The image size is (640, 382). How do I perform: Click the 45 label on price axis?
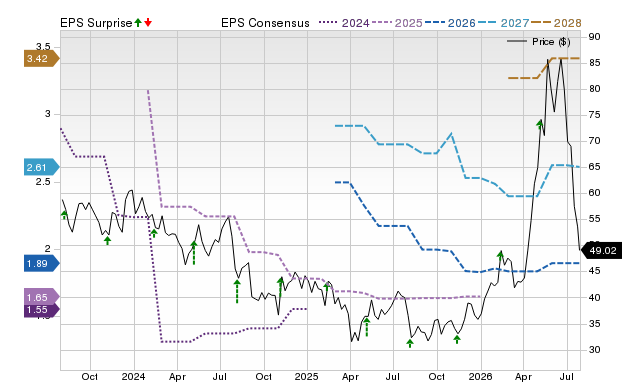(x=594, y=271)
